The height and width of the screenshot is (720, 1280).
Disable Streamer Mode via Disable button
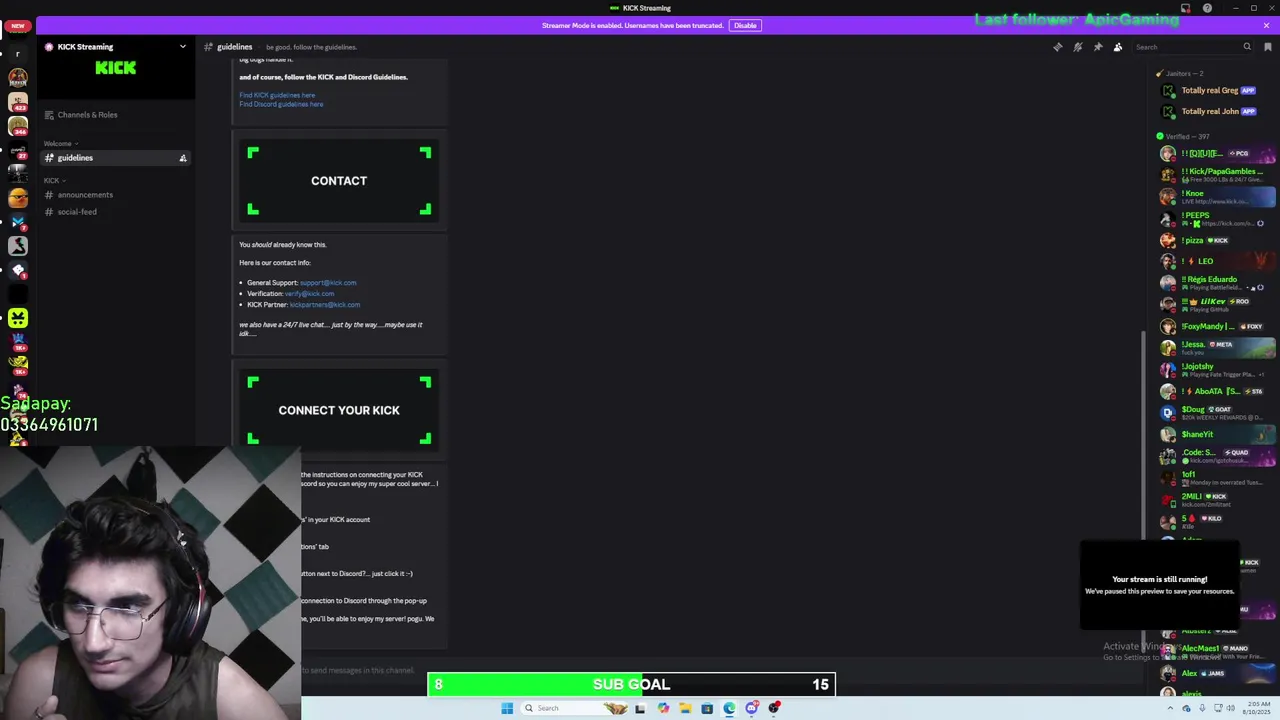click(745, 25)
